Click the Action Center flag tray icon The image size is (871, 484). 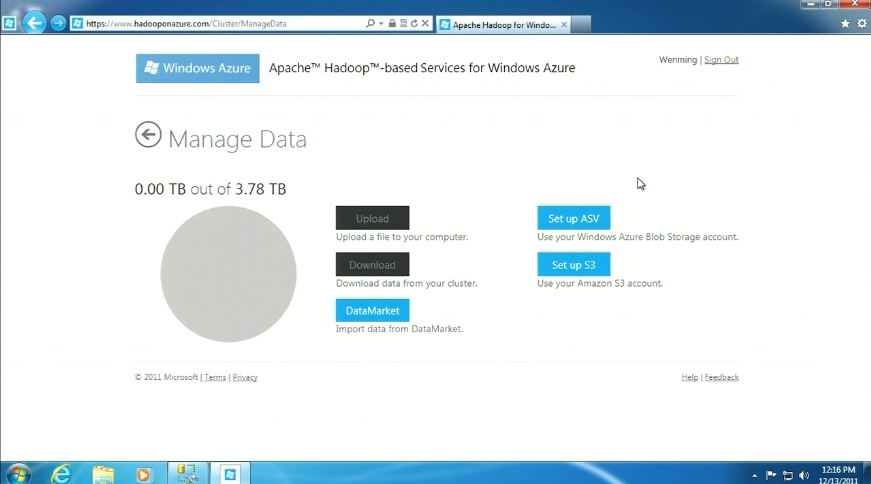point(770,475)
